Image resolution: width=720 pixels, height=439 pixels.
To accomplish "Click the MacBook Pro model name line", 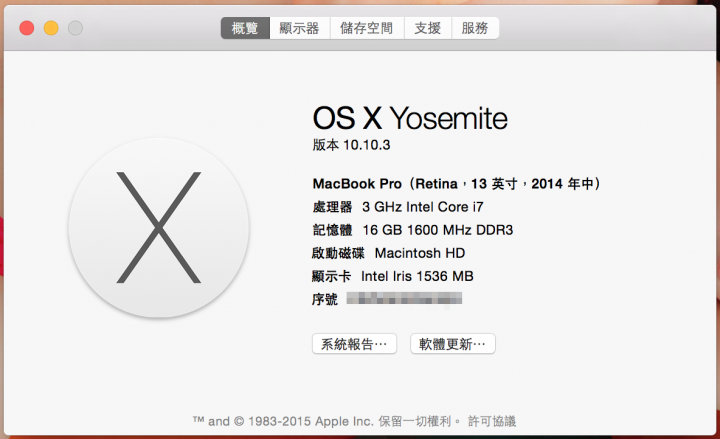I will pos(456,184).
